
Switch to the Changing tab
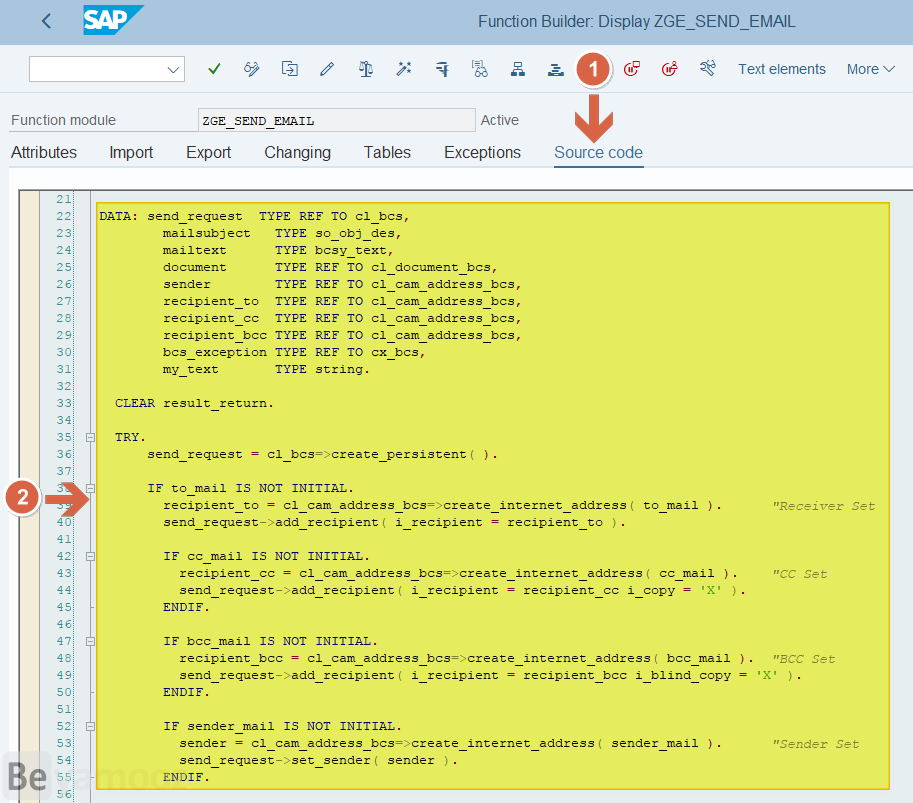298,153
